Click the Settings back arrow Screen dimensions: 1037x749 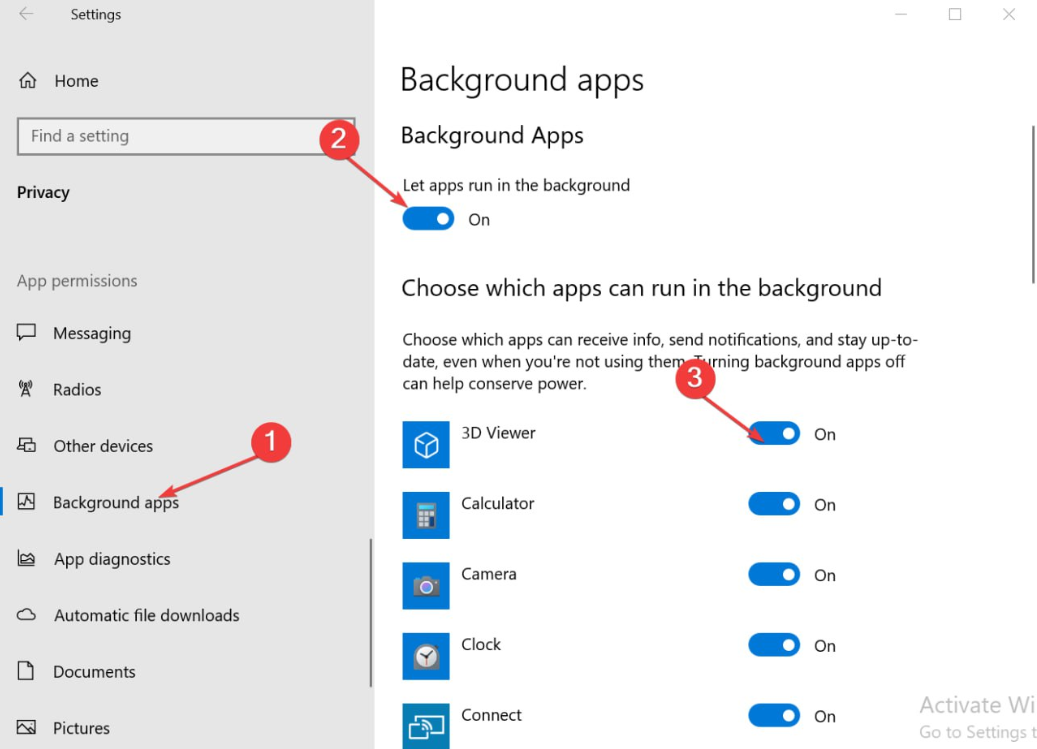(26, 14)
